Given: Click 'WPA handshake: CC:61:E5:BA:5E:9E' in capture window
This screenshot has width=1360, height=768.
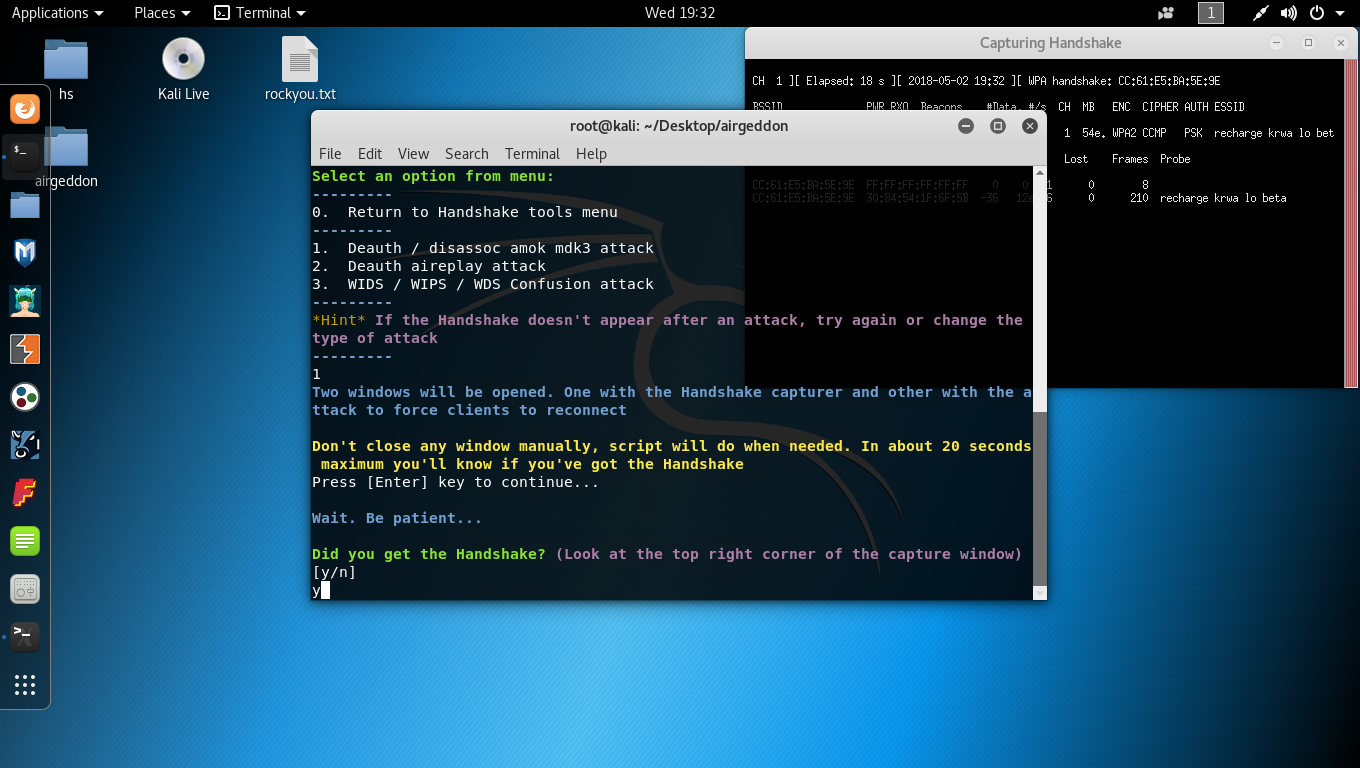Looking at the screenshot, I should [x=1124, y=81].
